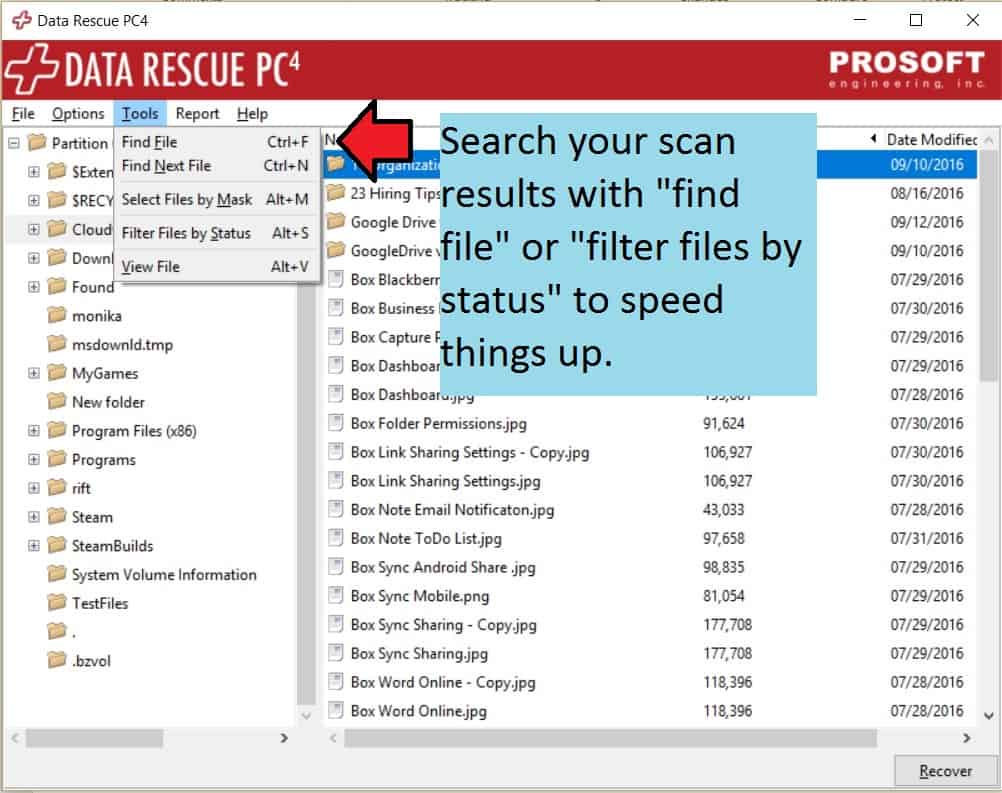Click the MyGames folder icon

57,373
